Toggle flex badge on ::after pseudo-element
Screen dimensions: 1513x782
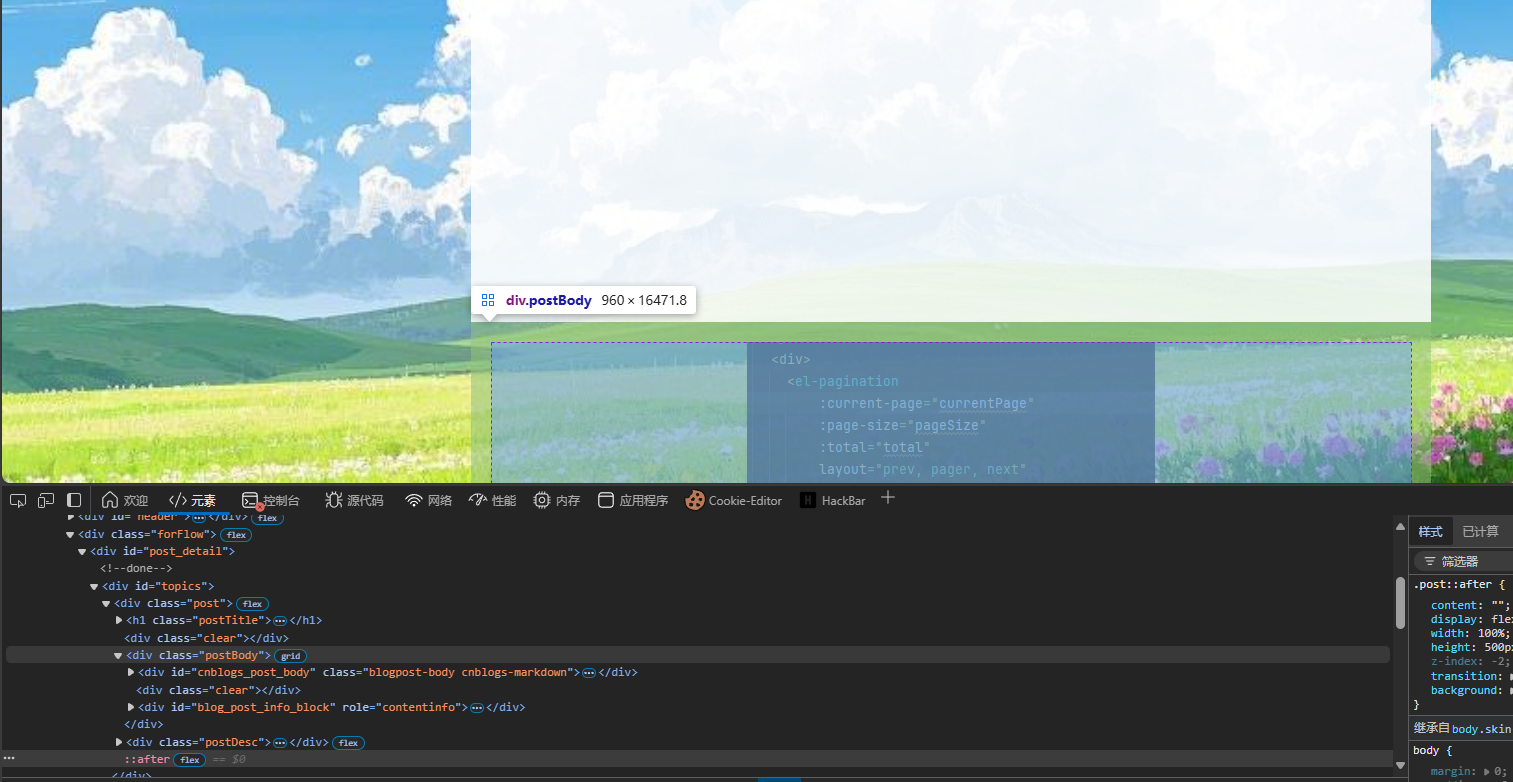point(189,760)
